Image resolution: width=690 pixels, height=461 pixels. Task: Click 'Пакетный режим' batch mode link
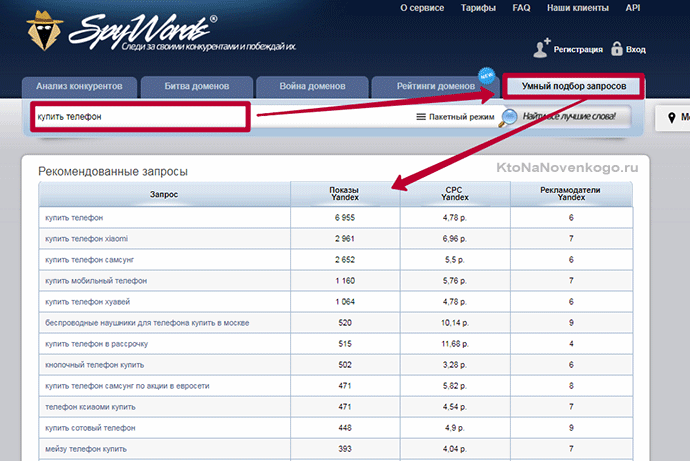(x=462, y=117)
